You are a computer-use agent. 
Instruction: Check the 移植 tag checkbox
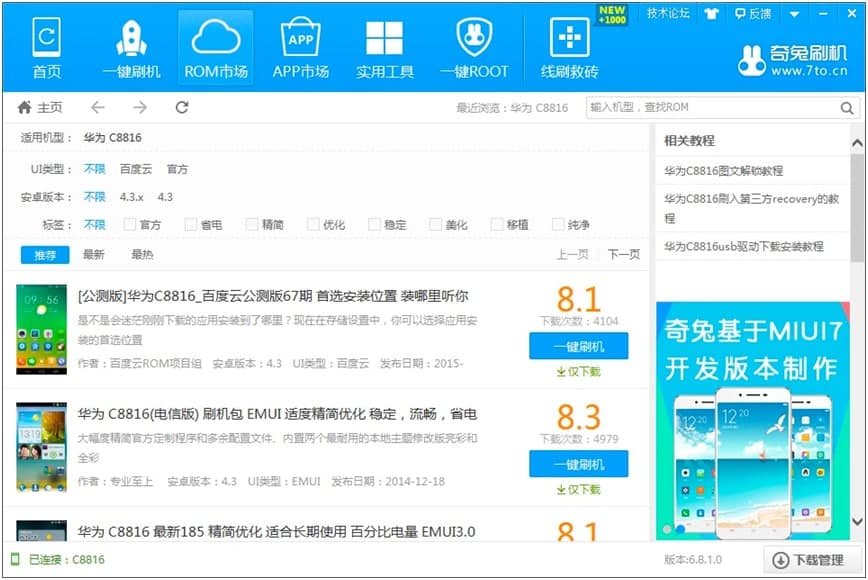coord(497,224)
